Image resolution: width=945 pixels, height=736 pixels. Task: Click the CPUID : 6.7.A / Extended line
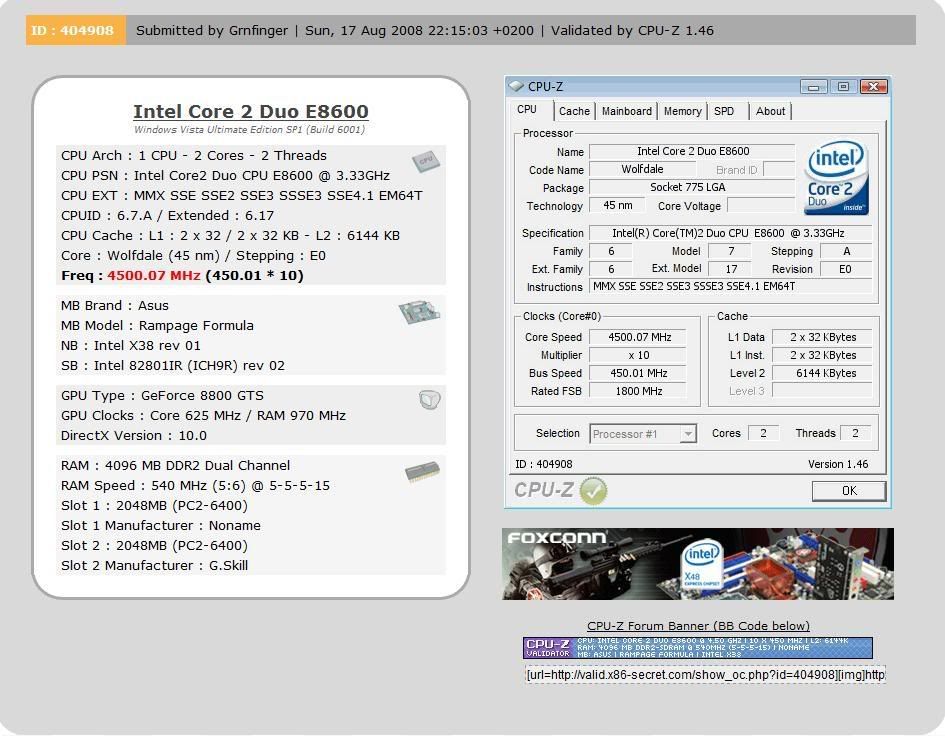(167, 215)
